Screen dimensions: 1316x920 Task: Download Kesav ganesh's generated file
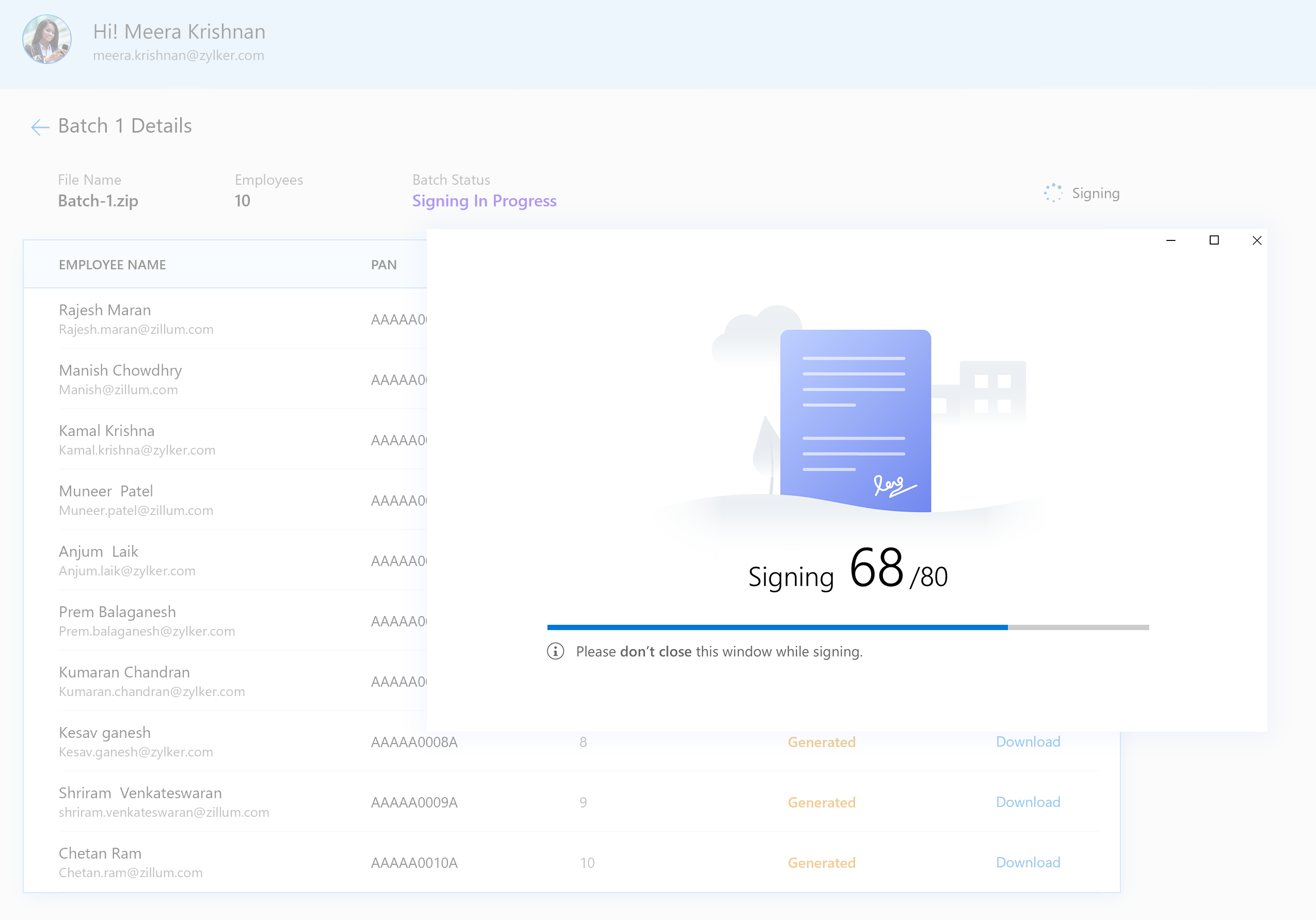point(1028,742)
